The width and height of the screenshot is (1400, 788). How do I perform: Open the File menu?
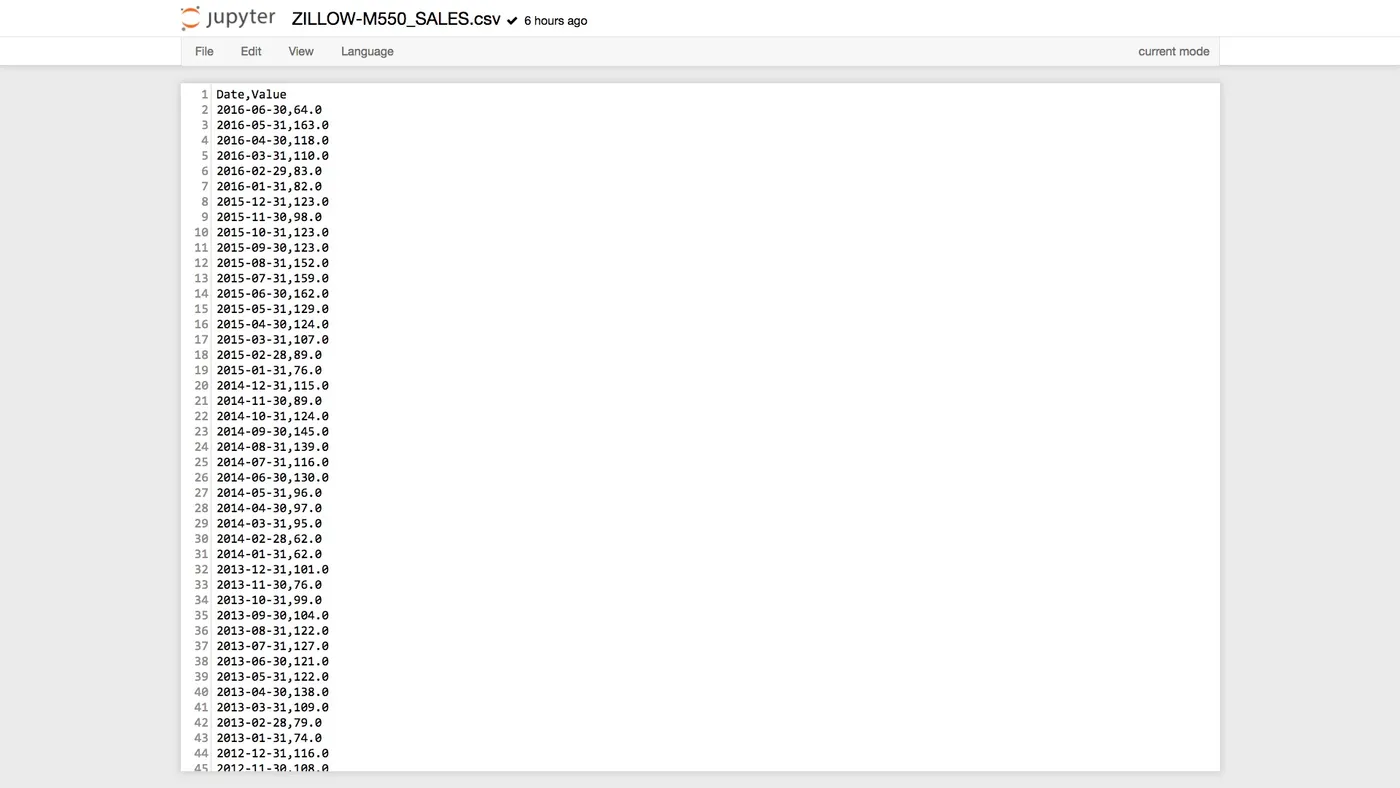click(x=204, y=51)
